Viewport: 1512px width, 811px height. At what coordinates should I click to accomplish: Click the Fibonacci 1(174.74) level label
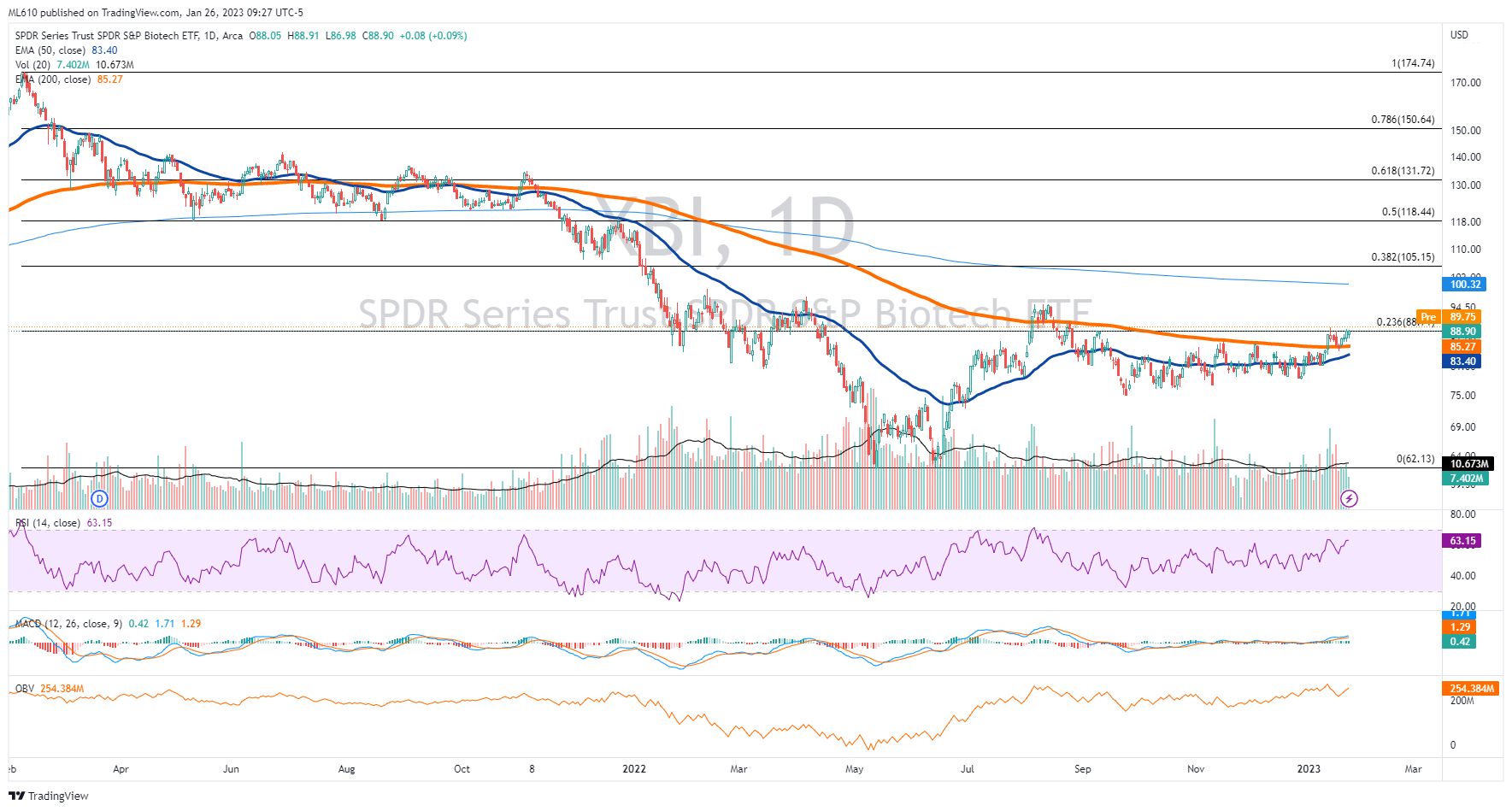click(1413, 63)
